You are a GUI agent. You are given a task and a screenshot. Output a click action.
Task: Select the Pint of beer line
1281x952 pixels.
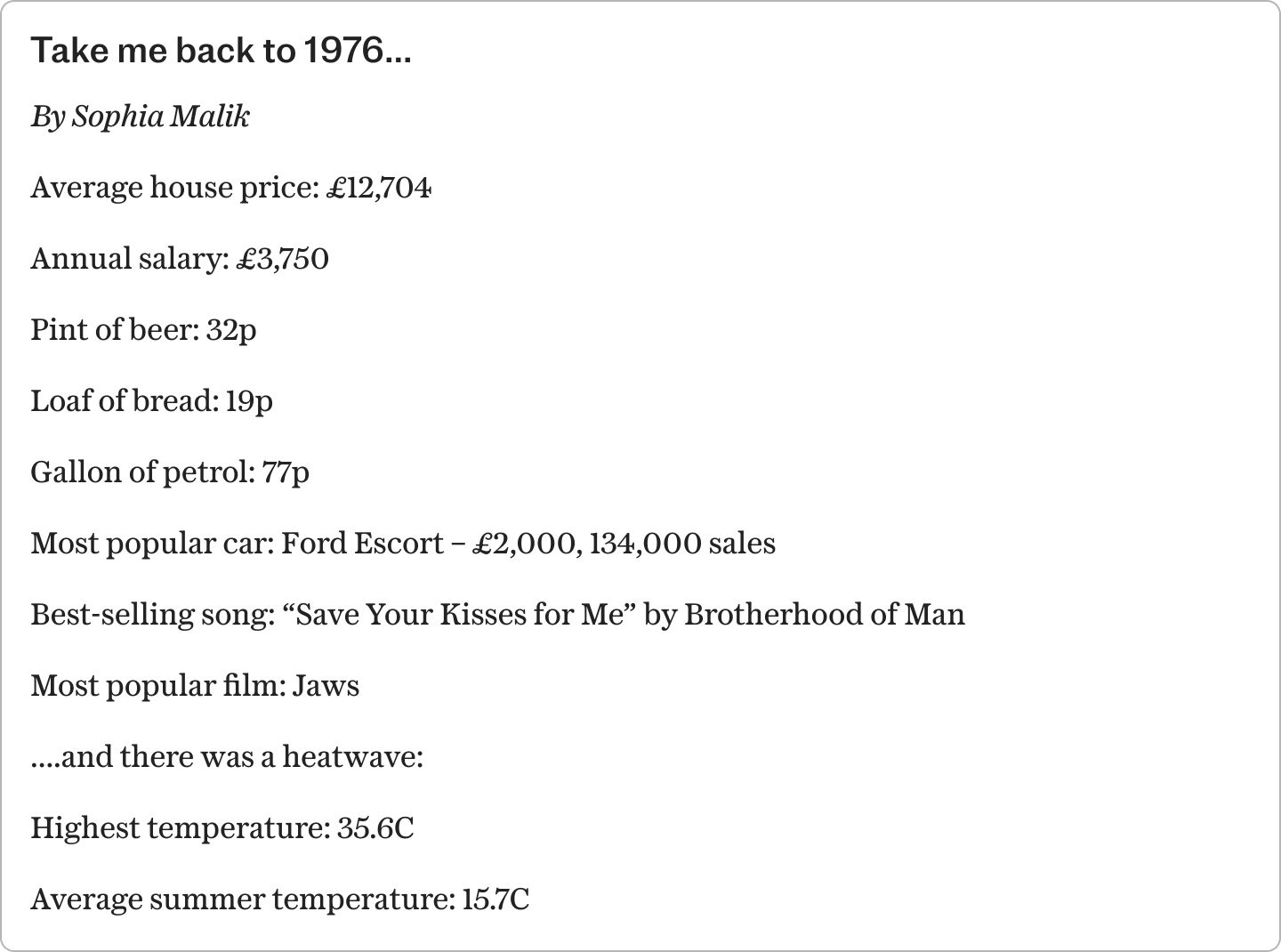pyautogui.click(x=143, y=330)
